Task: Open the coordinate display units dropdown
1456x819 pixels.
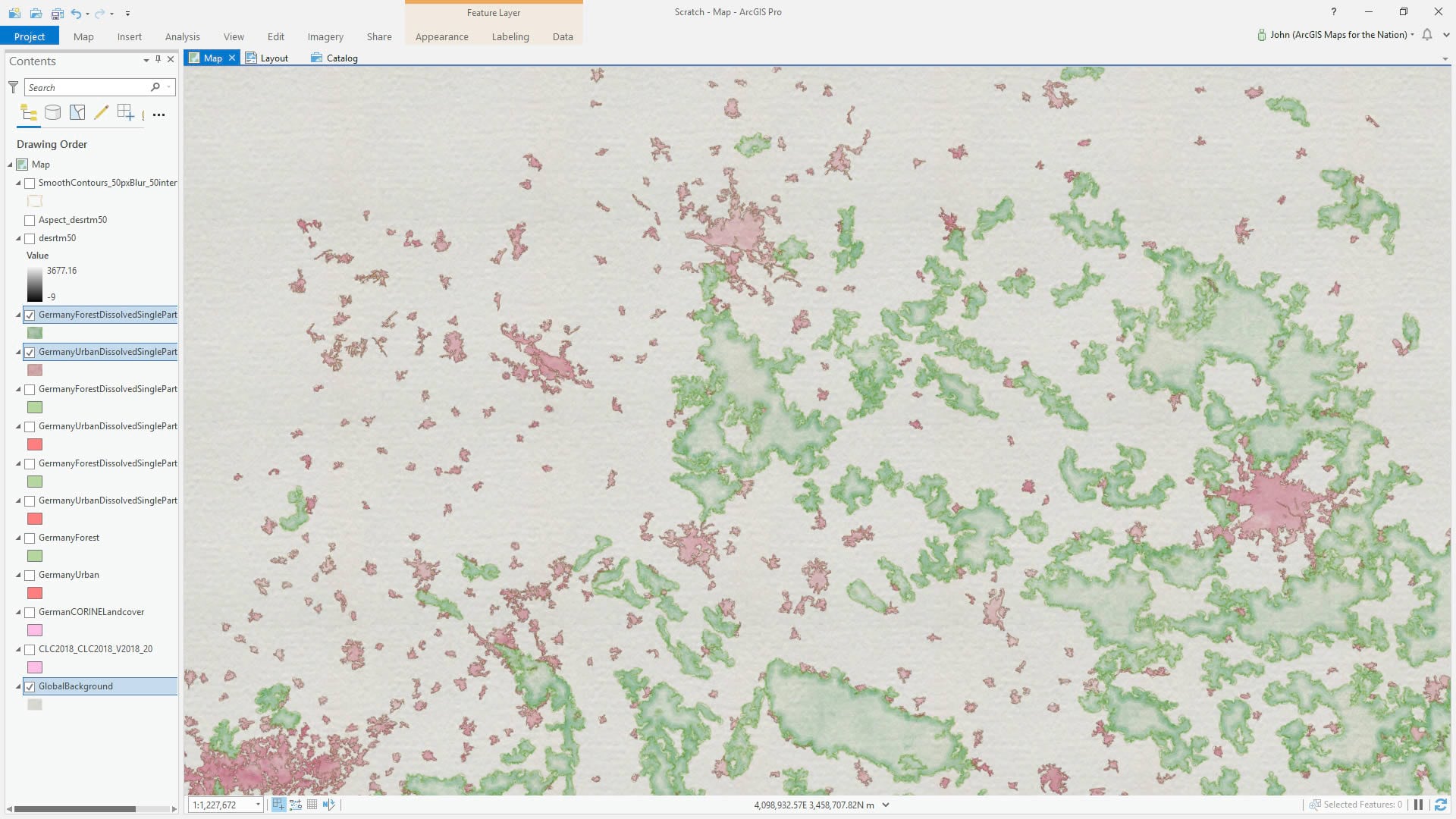Action: tap(886, 805)
